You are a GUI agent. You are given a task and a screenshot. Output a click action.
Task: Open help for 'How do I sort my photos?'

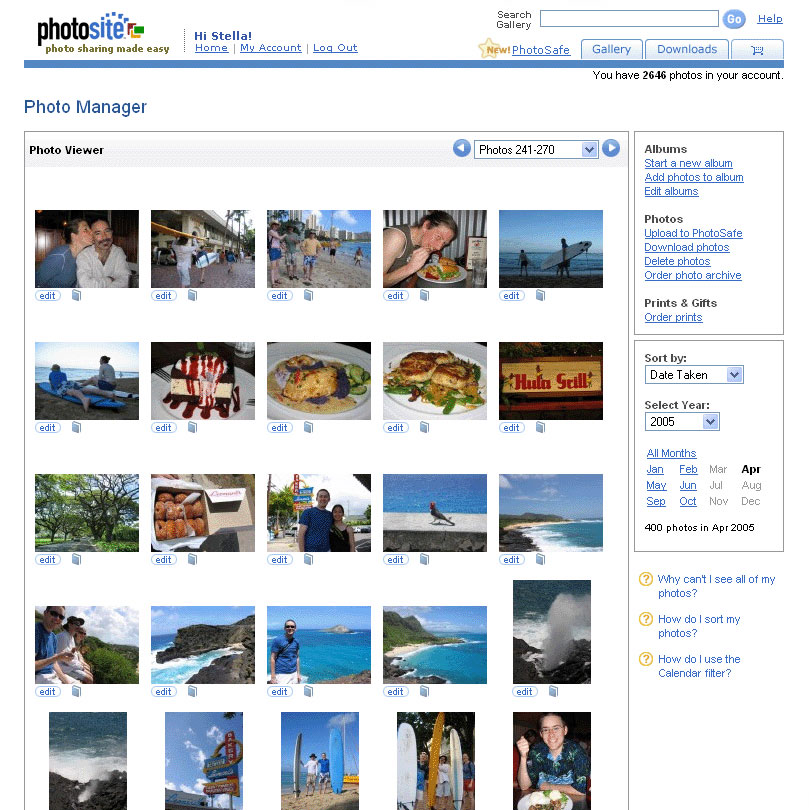[x=698, y=626]
